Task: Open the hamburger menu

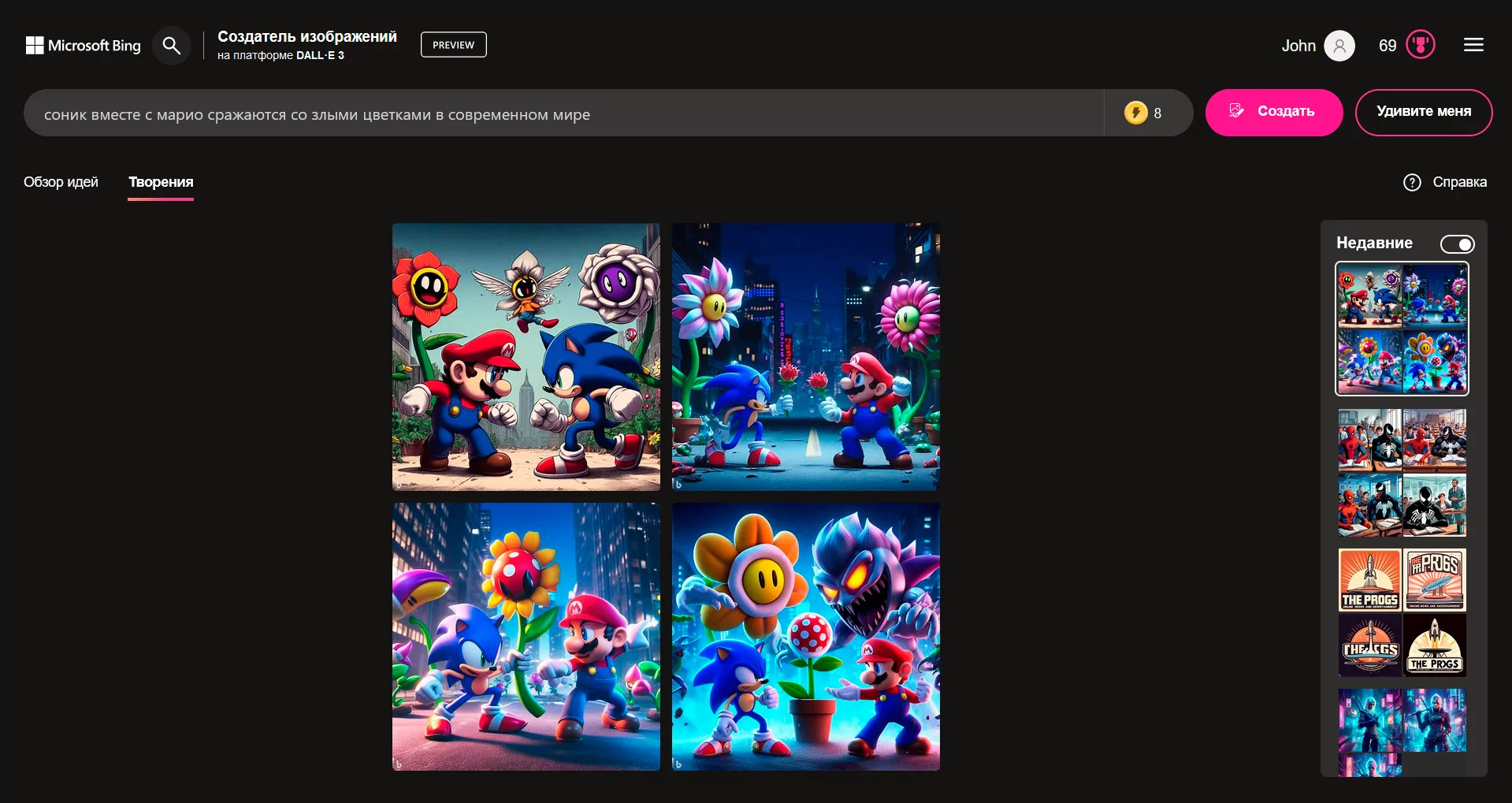Action: (x=1473, y=45)
